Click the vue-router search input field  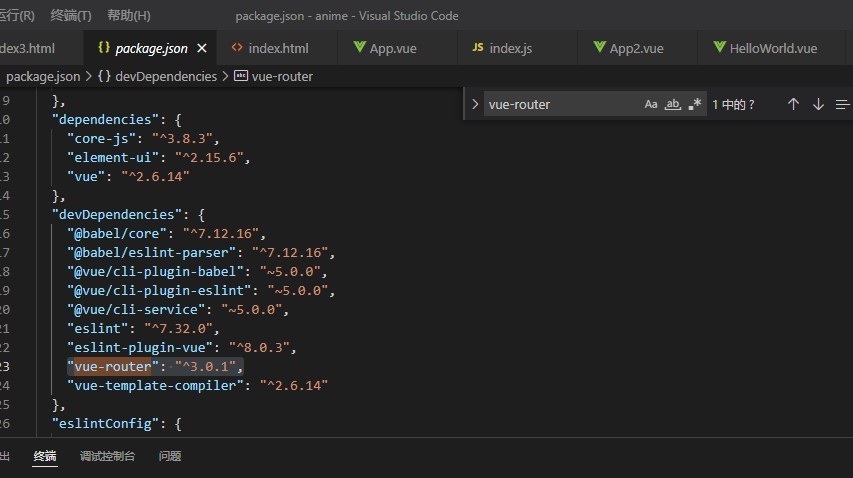(563, 104)
